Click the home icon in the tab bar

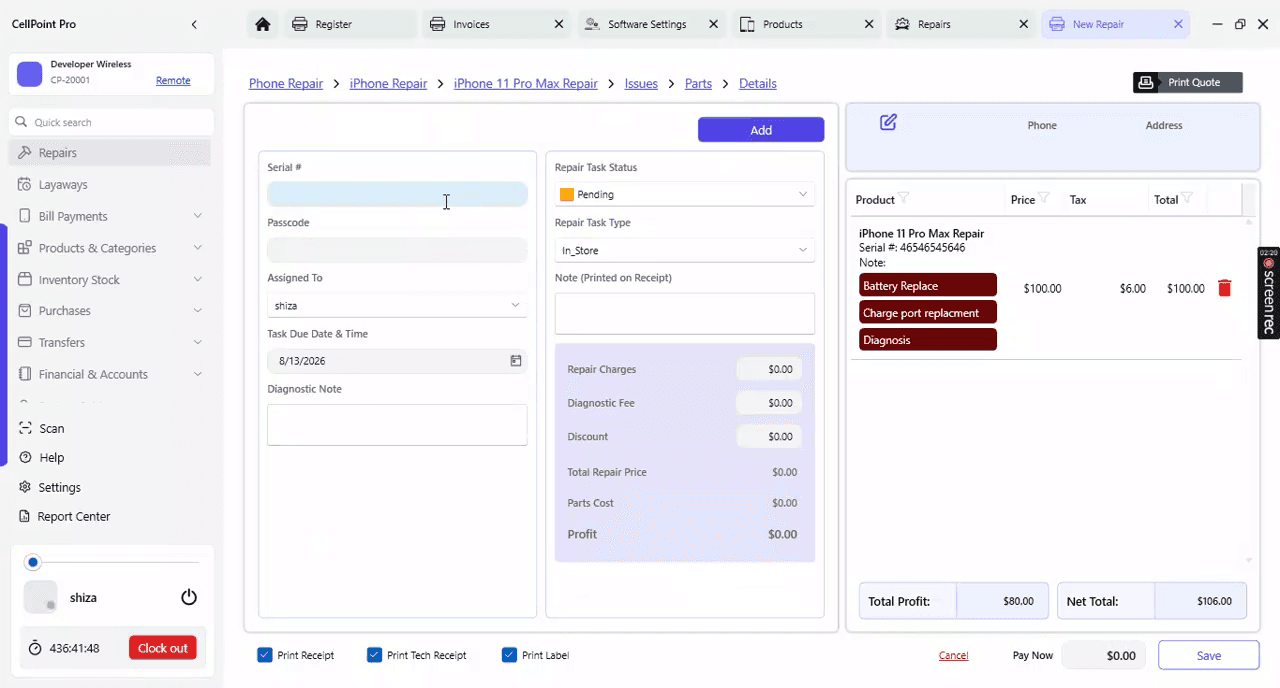[x=263, y=24]
